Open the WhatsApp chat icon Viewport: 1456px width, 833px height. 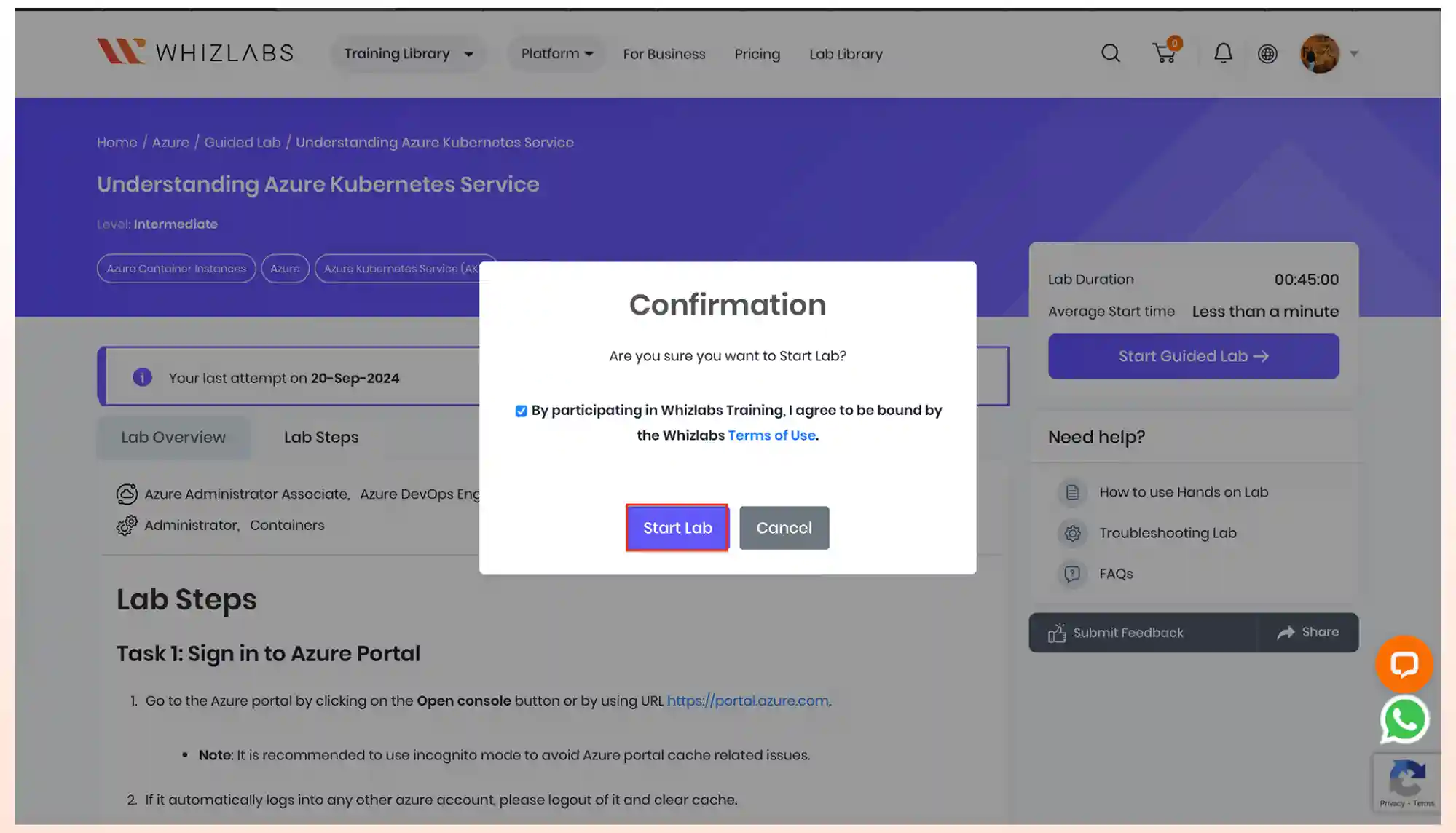1404,719
